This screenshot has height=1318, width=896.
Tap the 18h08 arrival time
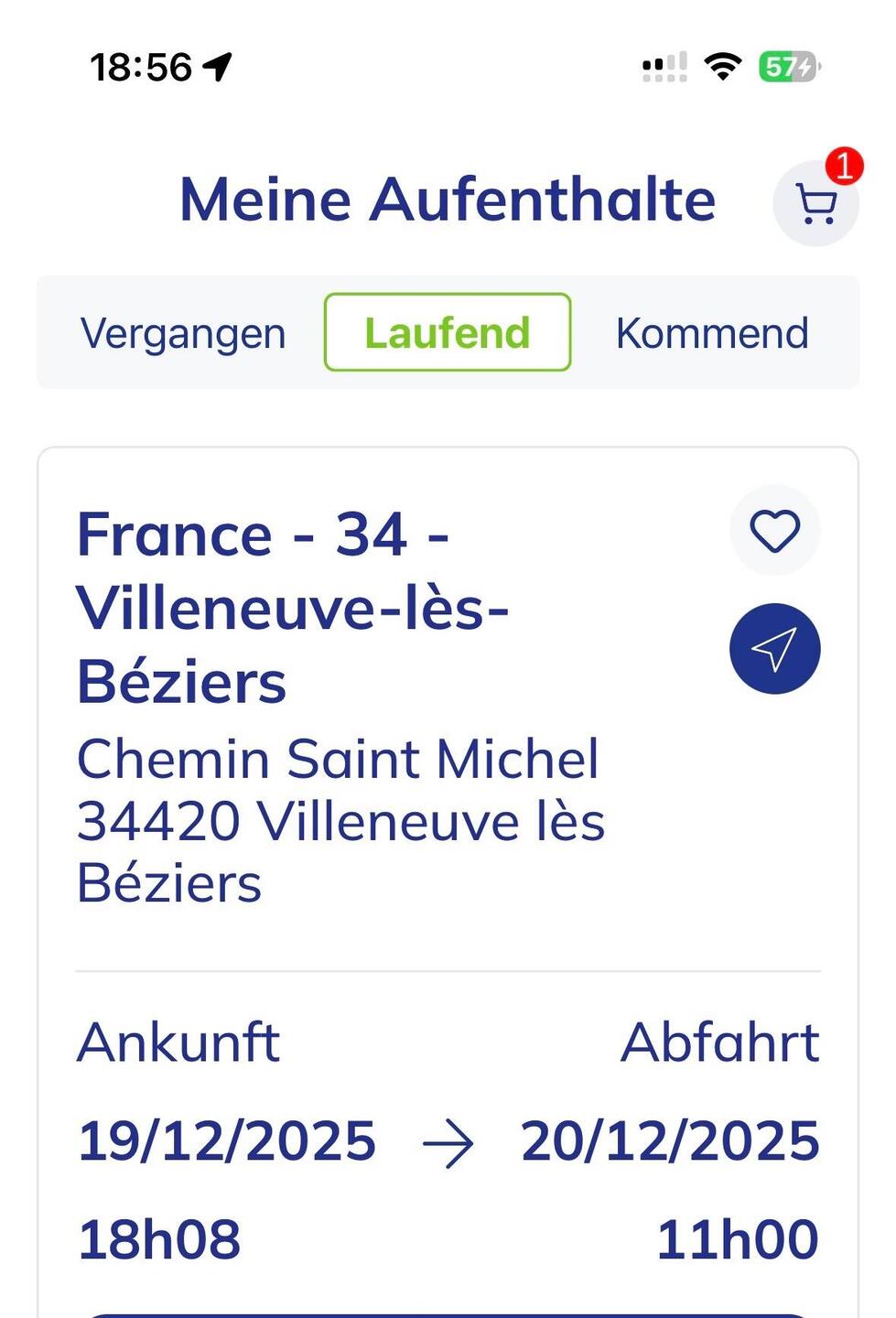(x=159, y=1239)
